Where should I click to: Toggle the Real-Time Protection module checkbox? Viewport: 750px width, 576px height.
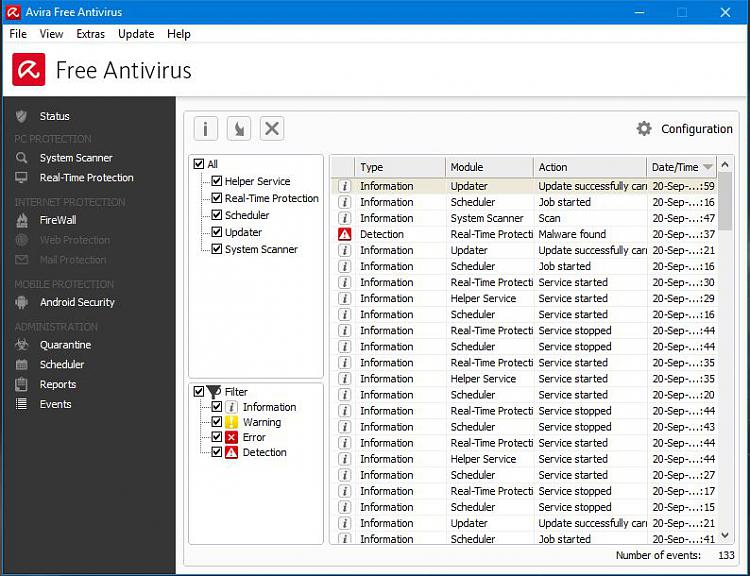coord(217,198)
